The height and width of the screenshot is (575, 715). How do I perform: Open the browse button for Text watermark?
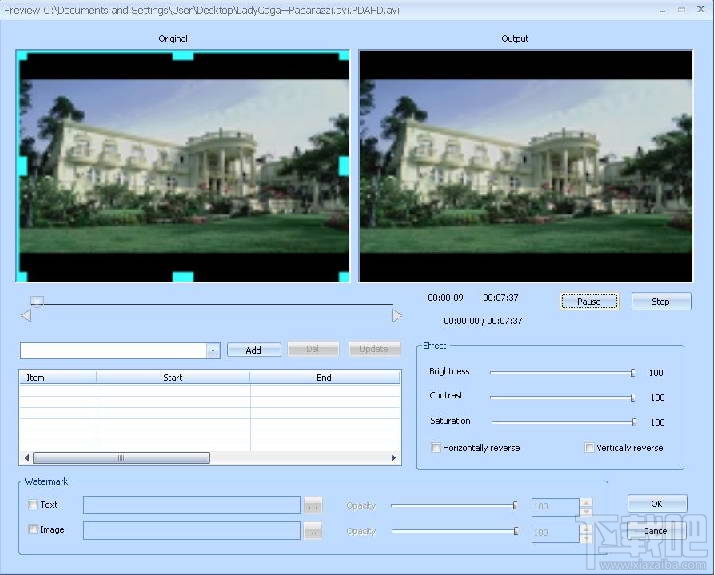pyautogui.click(x=313, y=506)
